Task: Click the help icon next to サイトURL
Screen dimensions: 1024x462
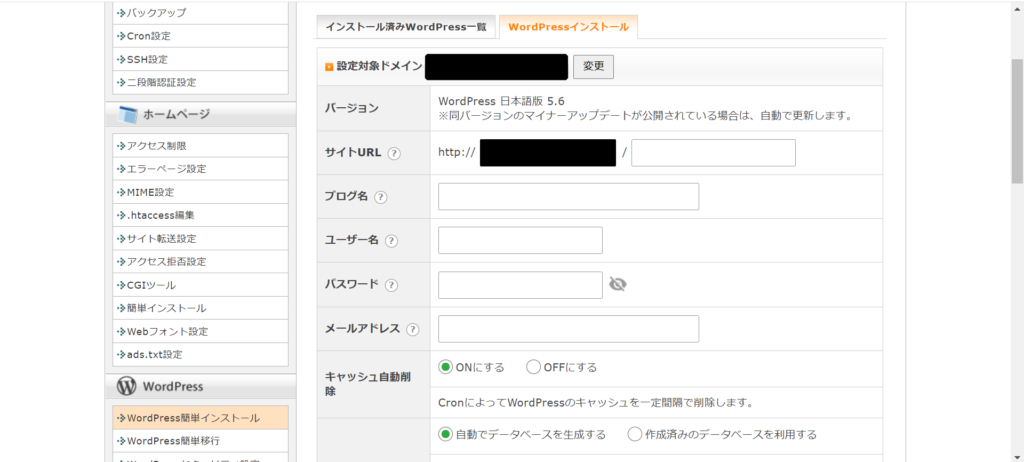Action: (394, 154)
